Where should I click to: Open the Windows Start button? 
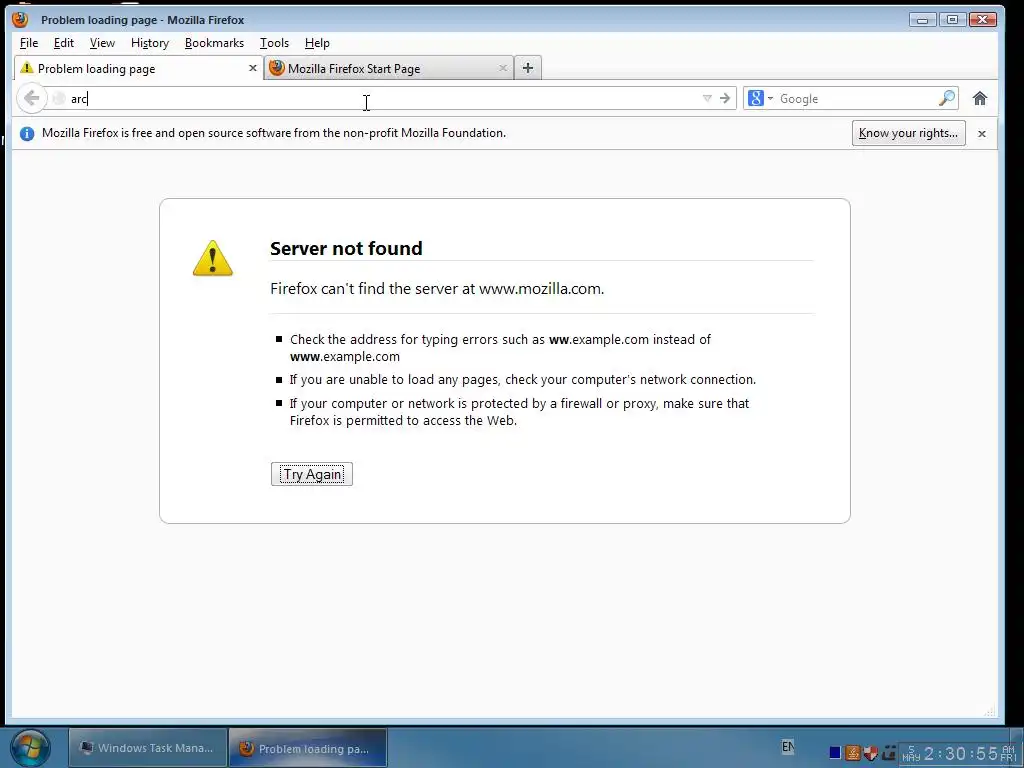(x=30, y=748)
